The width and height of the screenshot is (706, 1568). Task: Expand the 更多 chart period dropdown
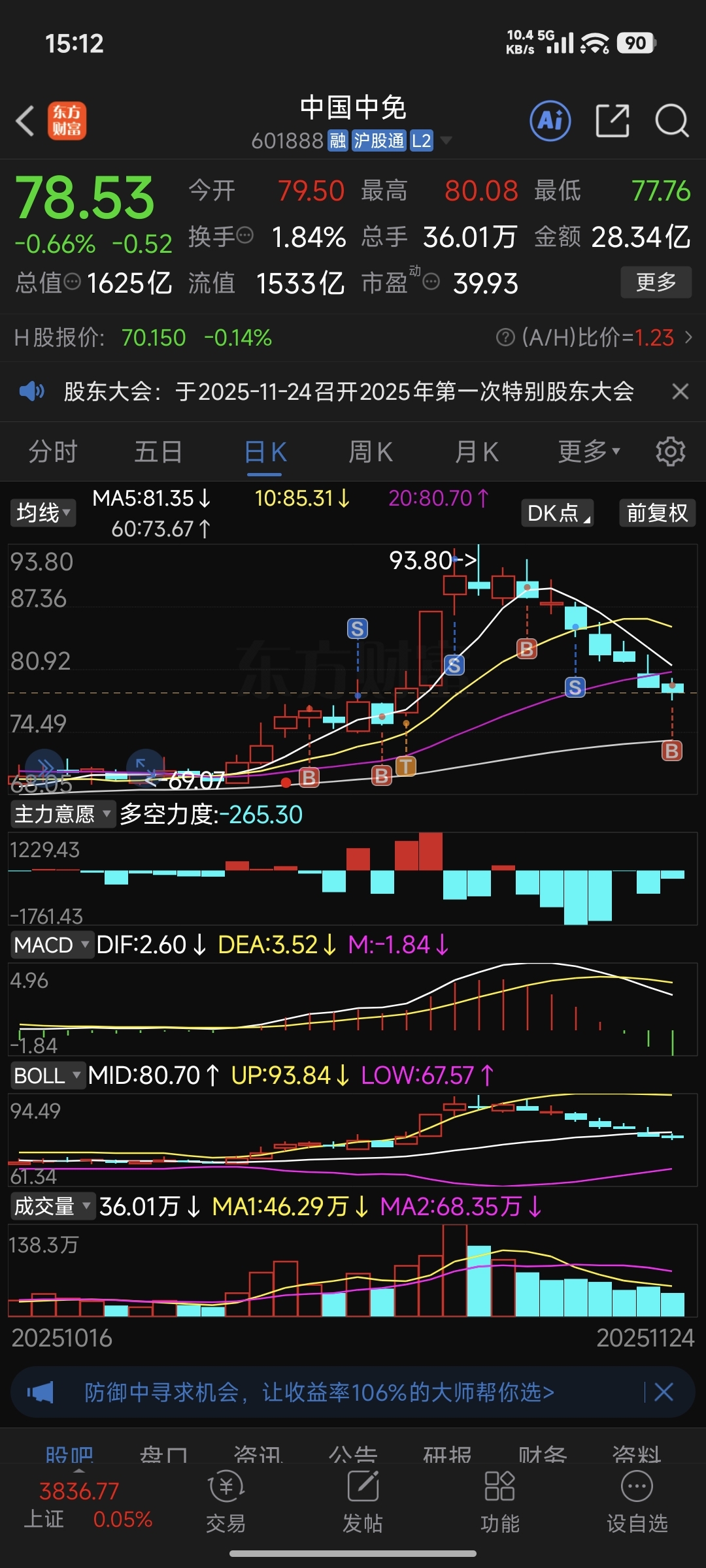click(x=589, y=451)
